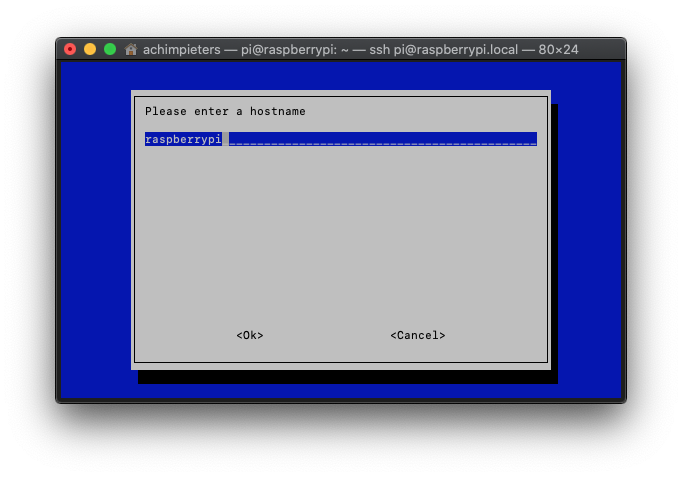
Task: Click the terminal window title text
Action: [361, 50]
